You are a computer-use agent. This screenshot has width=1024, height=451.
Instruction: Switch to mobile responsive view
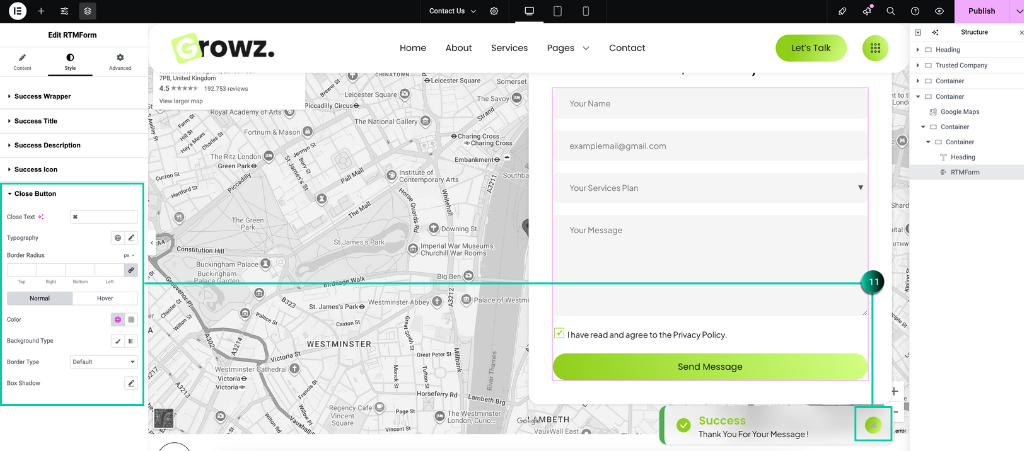coord(586,11)
